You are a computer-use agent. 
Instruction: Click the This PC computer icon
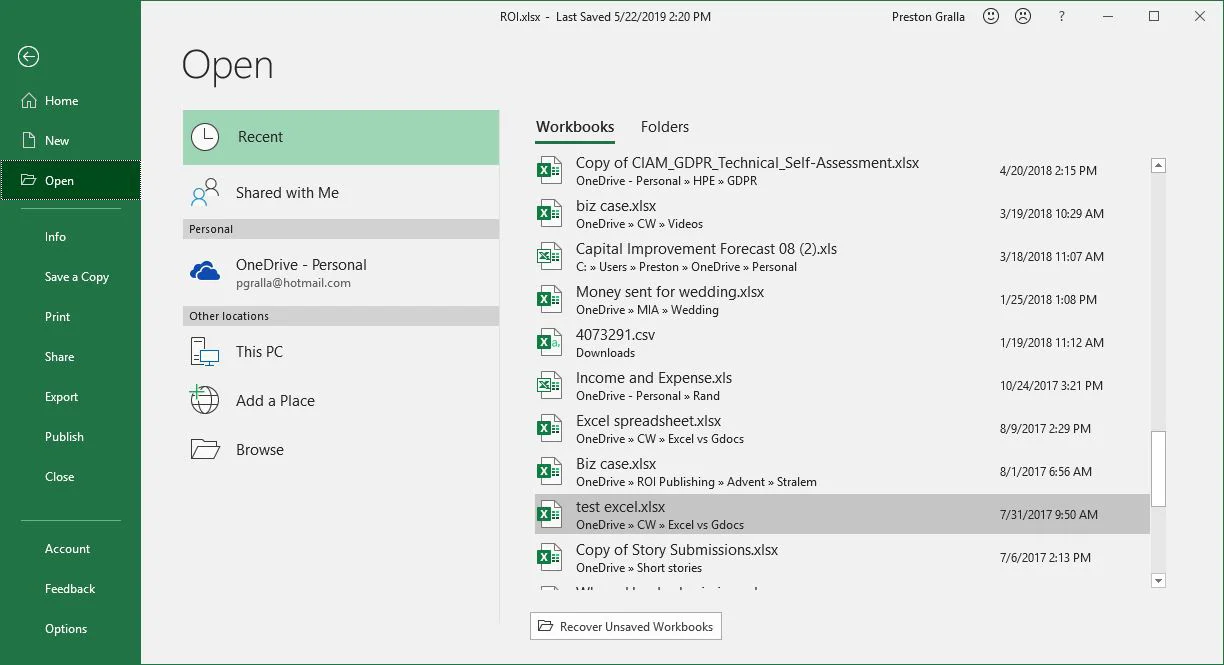point(205,352)
